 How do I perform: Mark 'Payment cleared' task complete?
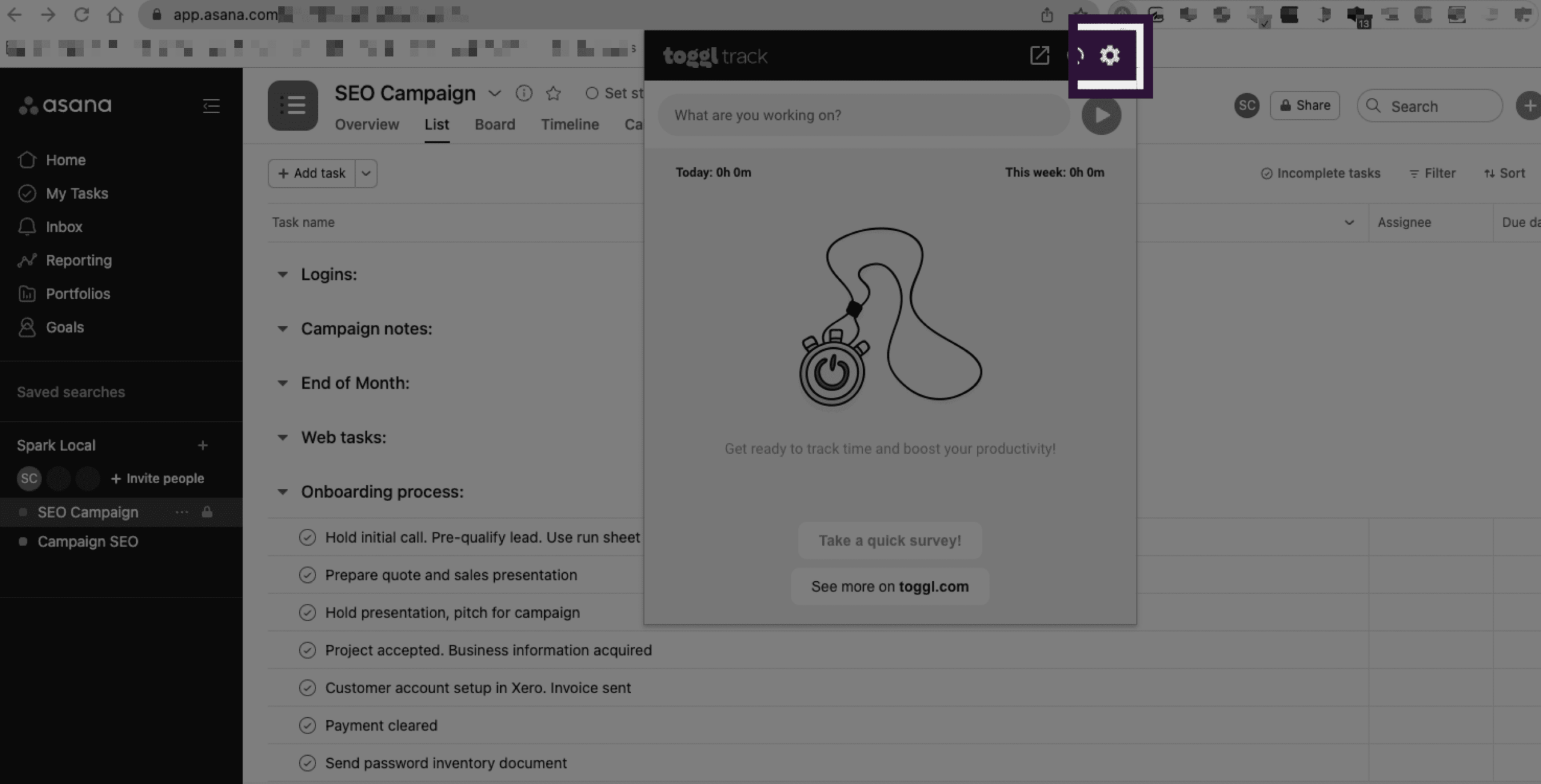coord(308,725)
